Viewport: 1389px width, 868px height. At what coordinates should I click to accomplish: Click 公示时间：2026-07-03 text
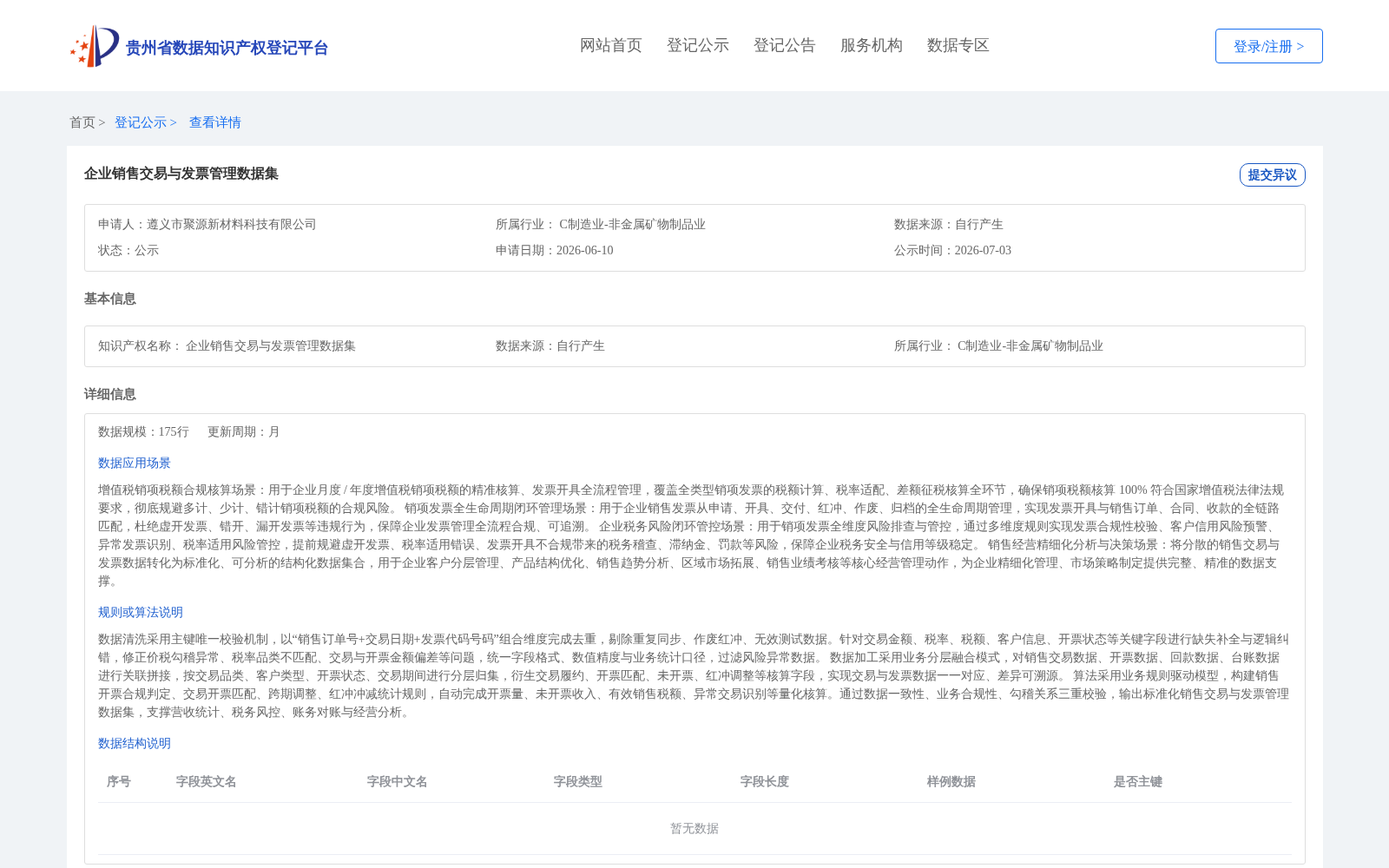pos(952,251)
